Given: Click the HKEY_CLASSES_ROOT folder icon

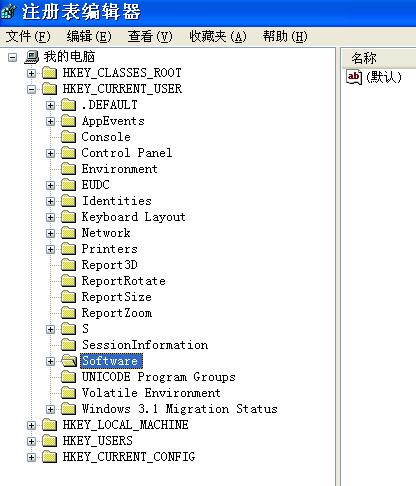Looking at the screenshot, I should [x=50, y=73].
